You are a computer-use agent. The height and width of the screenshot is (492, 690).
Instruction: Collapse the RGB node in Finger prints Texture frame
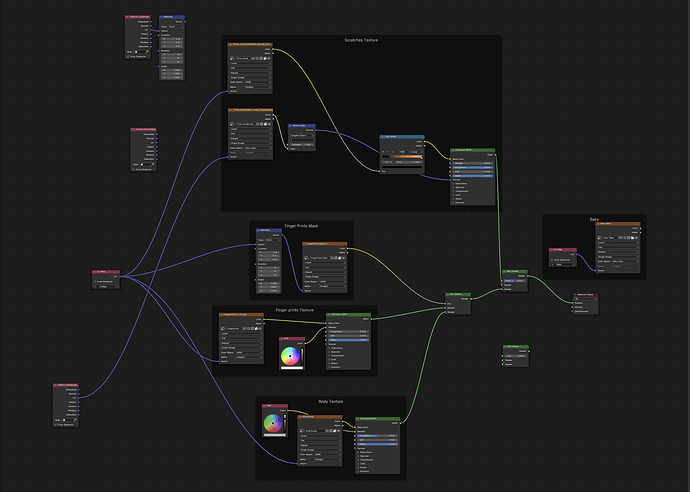282,339
